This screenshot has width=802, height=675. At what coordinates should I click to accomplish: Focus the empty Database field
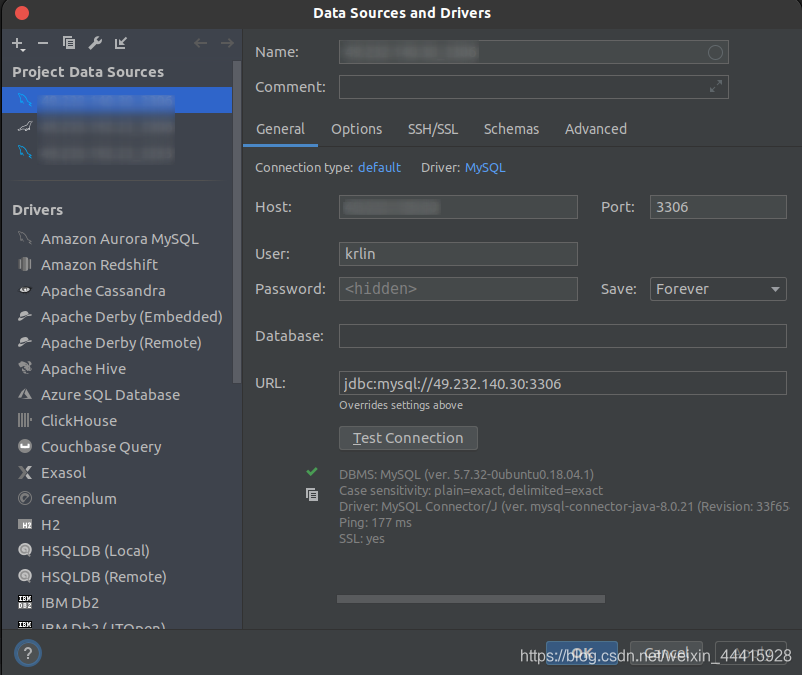click(x=563, y=336)
